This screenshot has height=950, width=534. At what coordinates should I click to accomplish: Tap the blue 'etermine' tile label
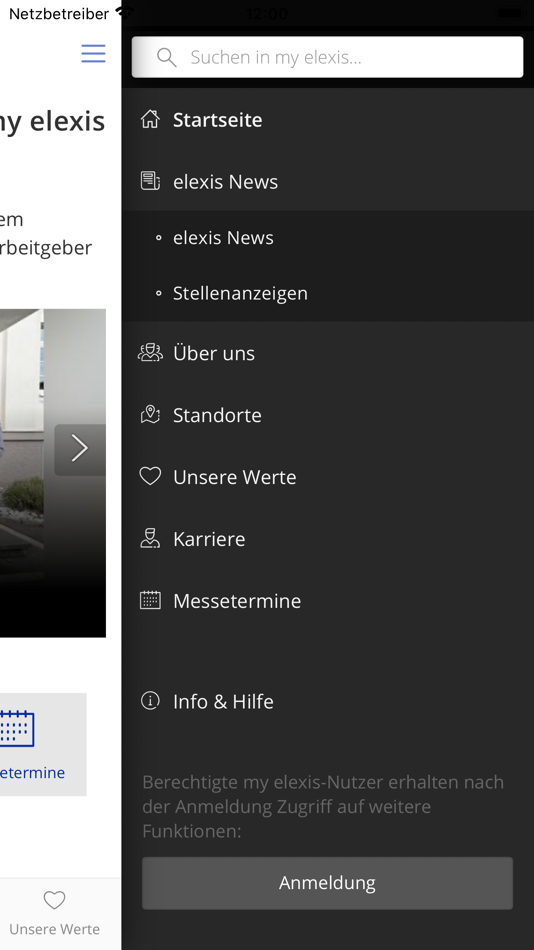32,772
